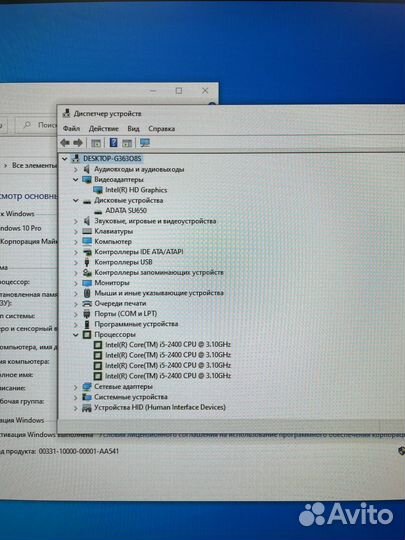Click the Scan for hardware changes monitor icon

tap(145, 143)
